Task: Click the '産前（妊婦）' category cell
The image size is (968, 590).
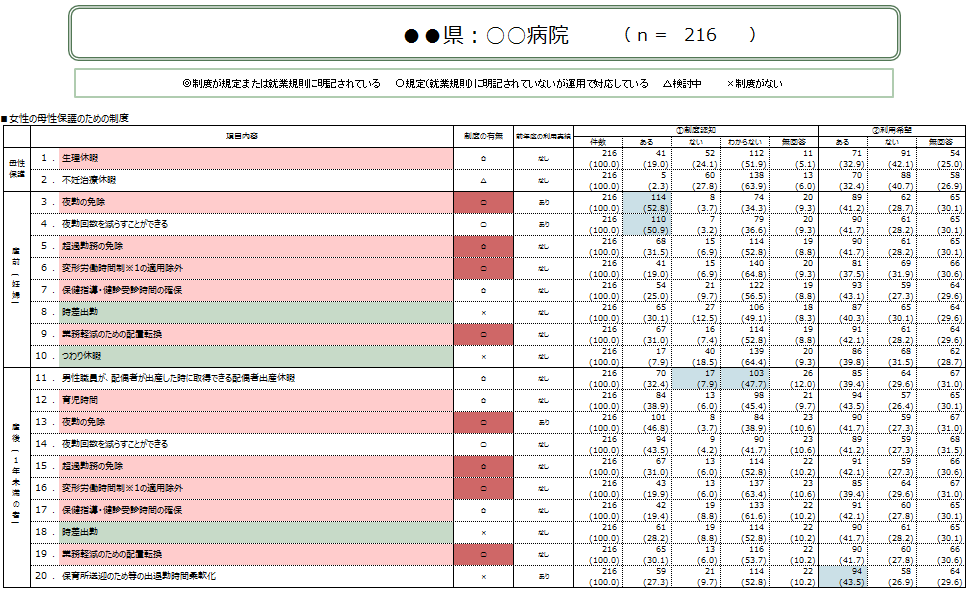Action: click(x=17, y=279)
